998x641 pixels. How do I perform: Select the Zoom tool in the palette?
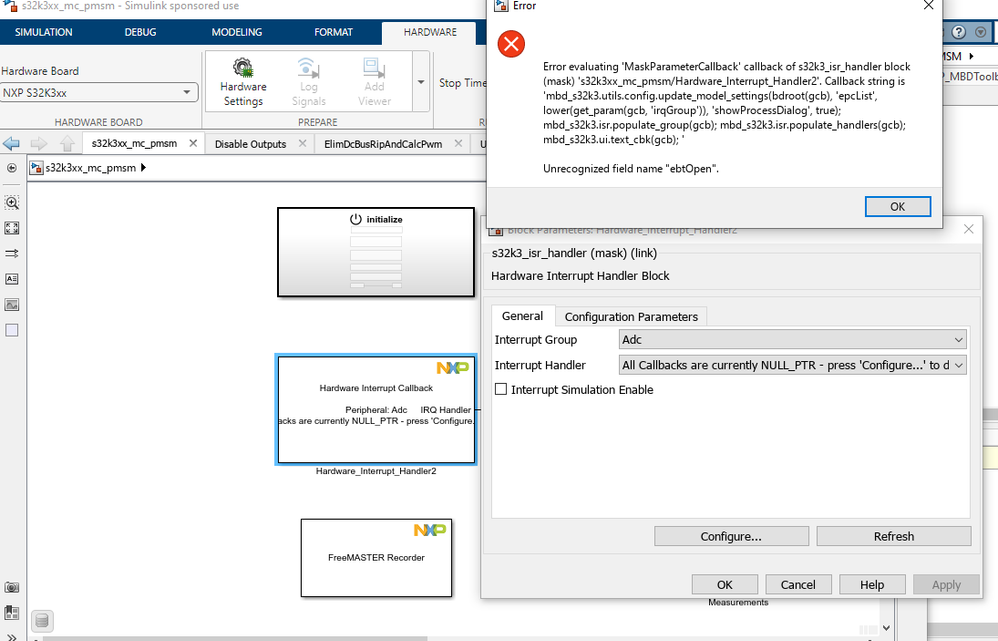pyautogui.click(x=11, y=202)
